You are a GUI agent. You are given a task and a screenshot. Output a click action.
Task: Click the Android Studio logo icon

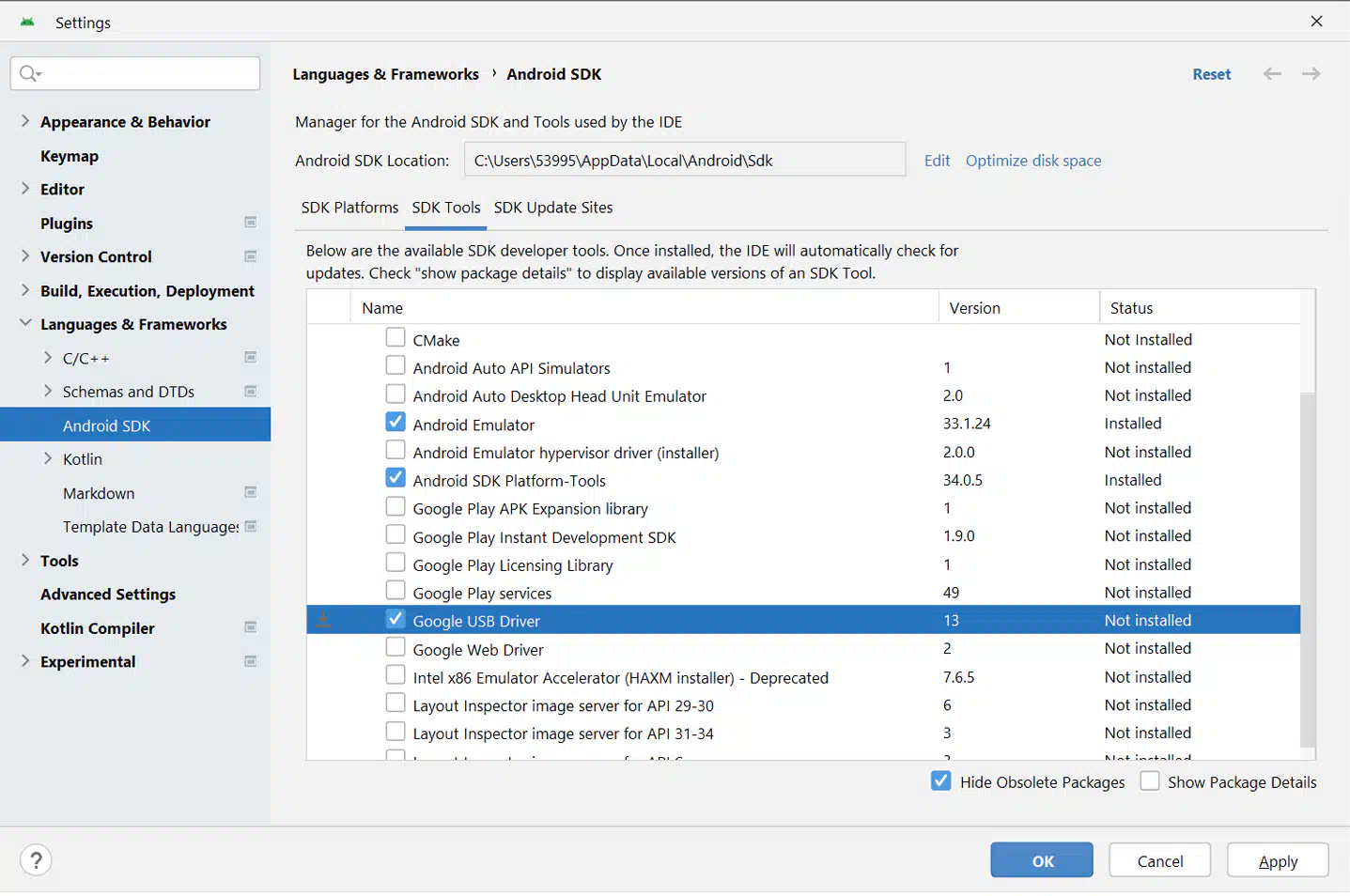pos(27,22)
